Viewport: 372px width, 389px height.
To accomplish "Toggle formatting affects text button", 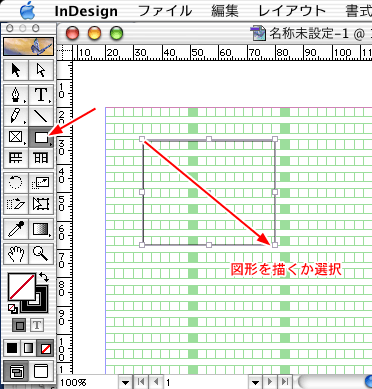I will point(37,325).
